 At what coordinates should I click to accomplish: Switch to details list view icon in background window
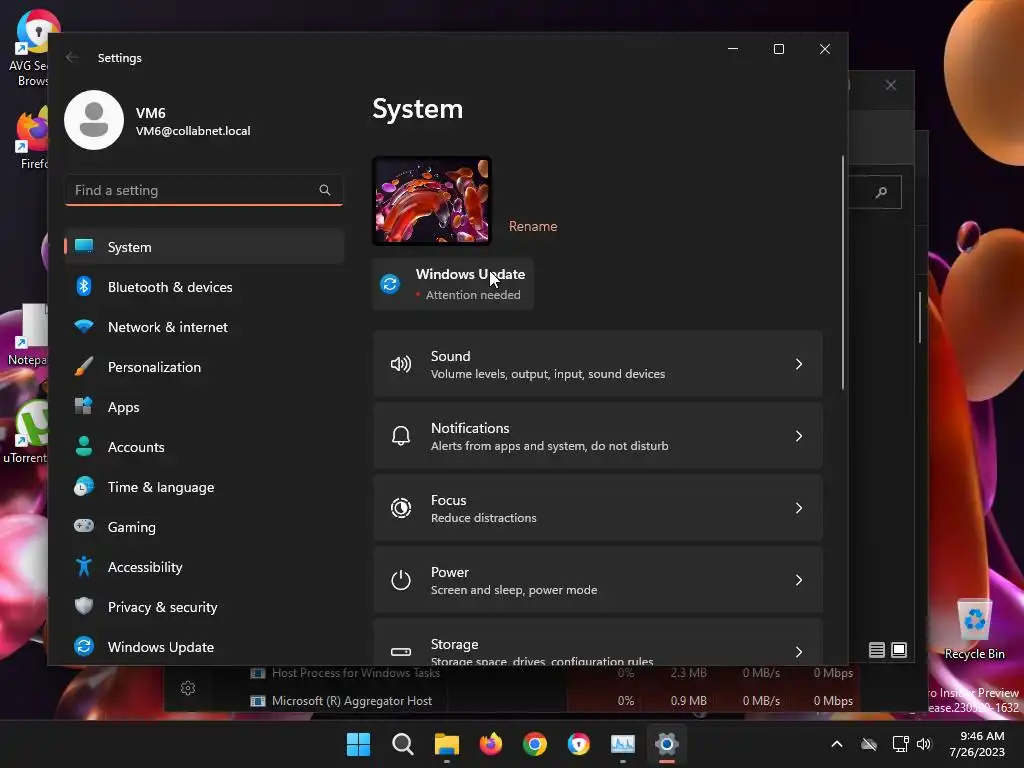(876, 650)
